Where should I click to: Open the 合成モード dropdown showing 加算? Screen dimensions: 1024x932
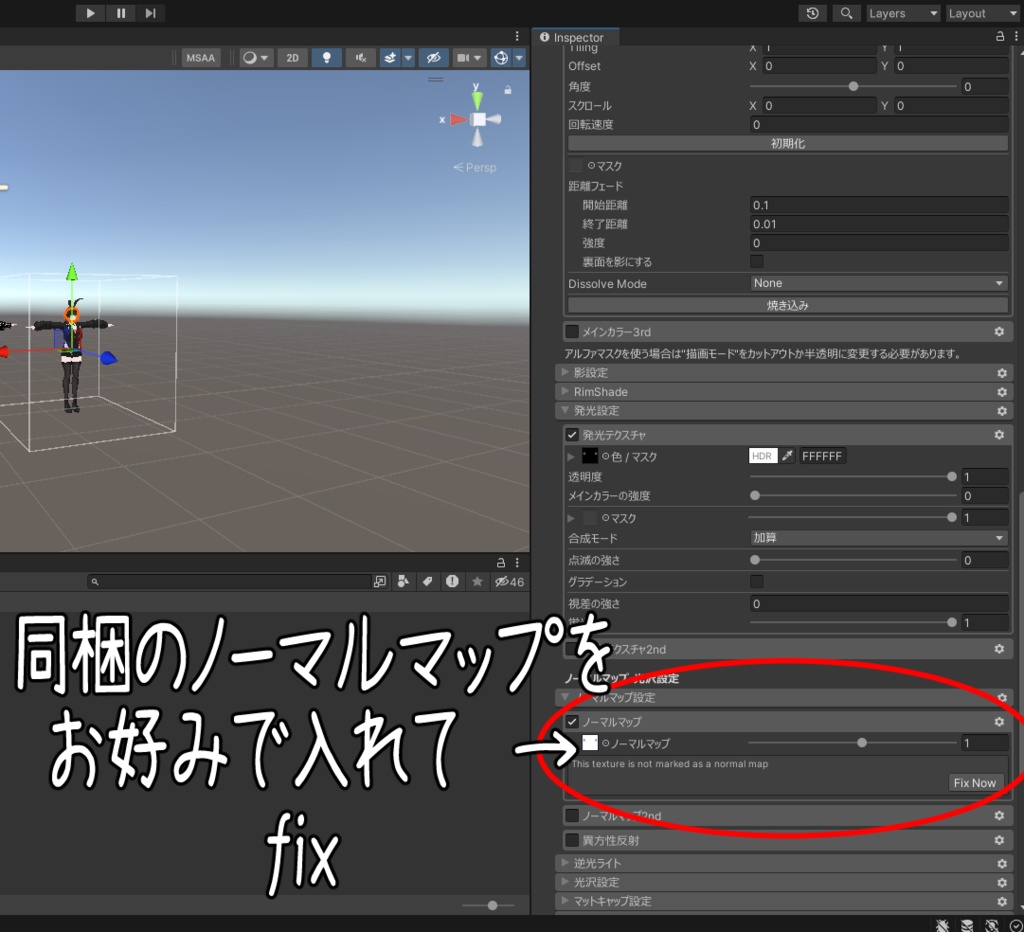(878, 537)
